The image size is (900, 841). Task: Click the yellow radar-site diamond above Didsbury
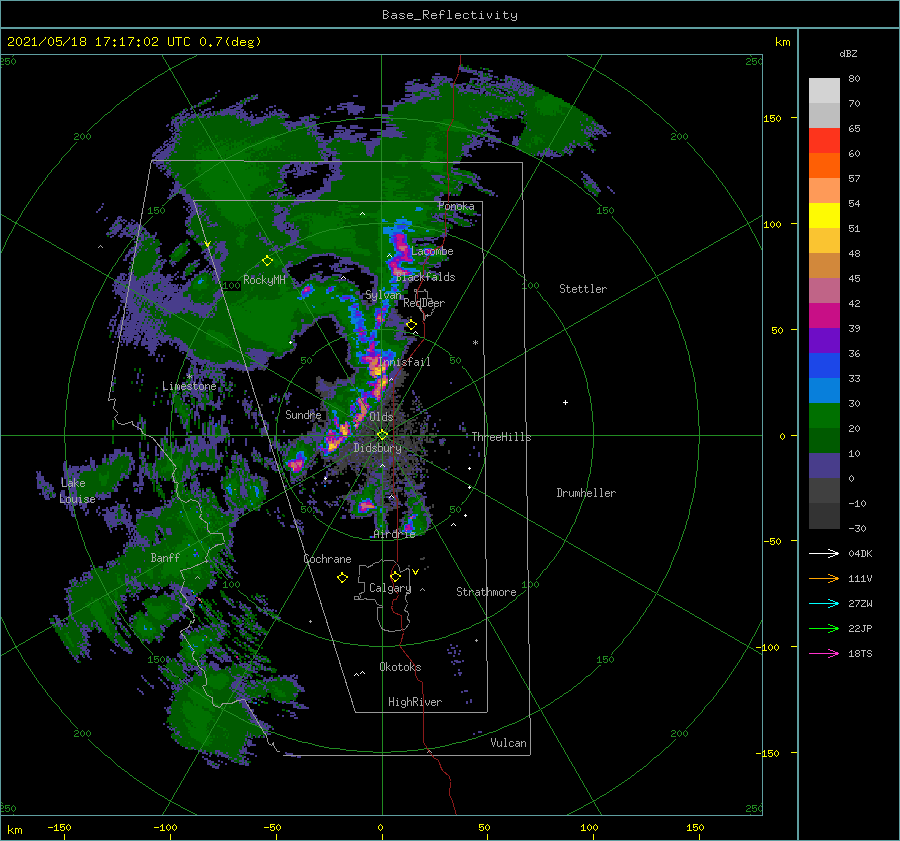382,435
